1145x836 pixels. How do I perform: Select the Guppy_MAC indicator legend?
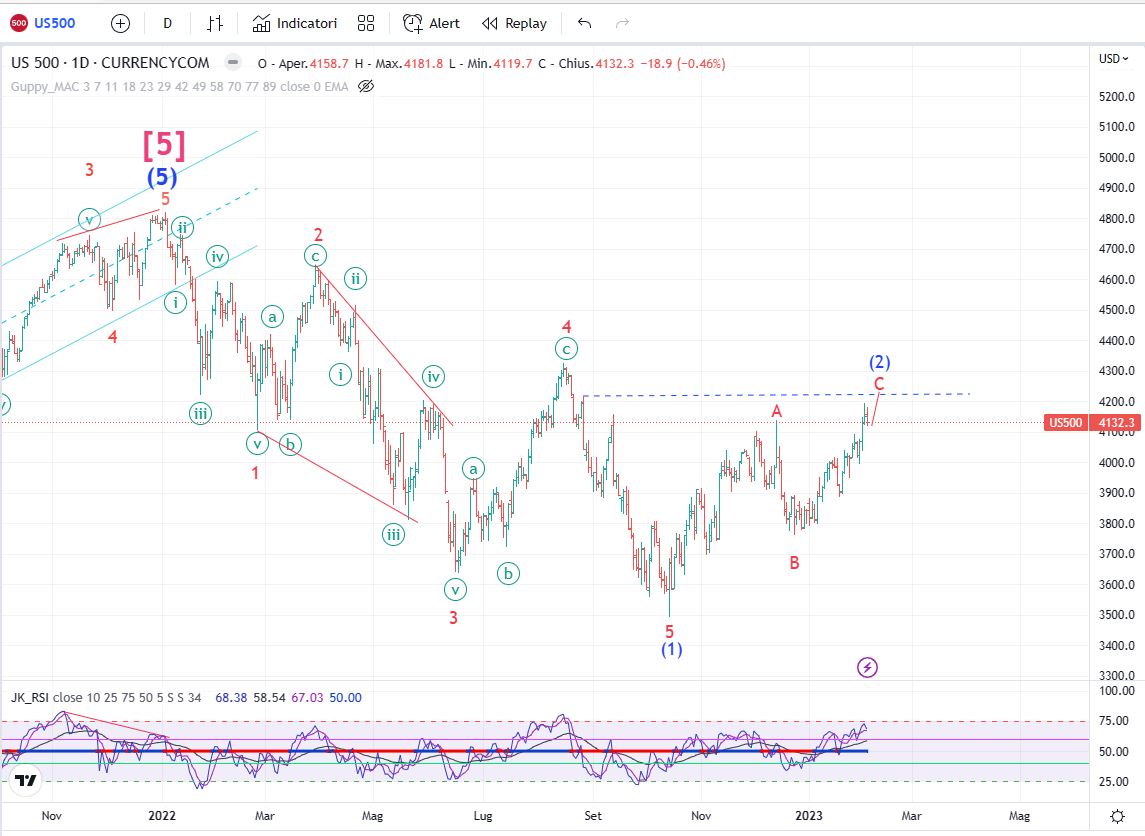(179, 86)
